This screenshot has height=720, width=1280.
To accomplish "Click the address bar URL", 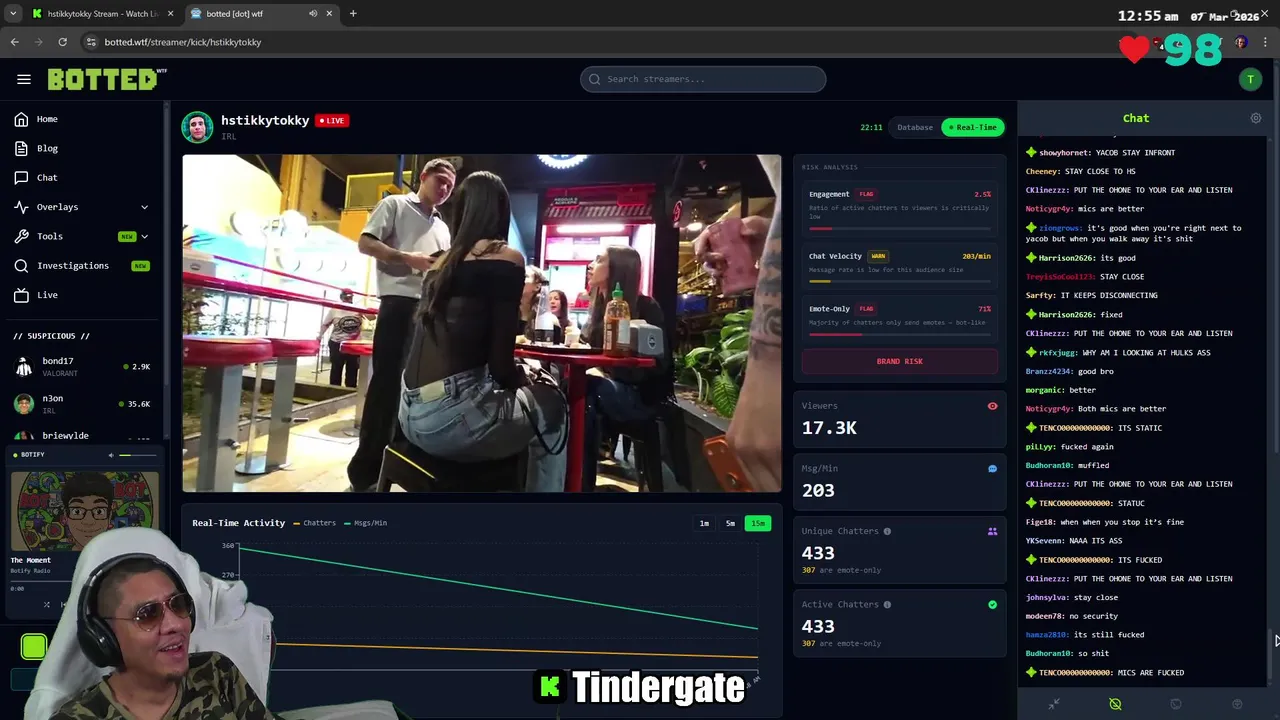I will [x=183, y=42].
